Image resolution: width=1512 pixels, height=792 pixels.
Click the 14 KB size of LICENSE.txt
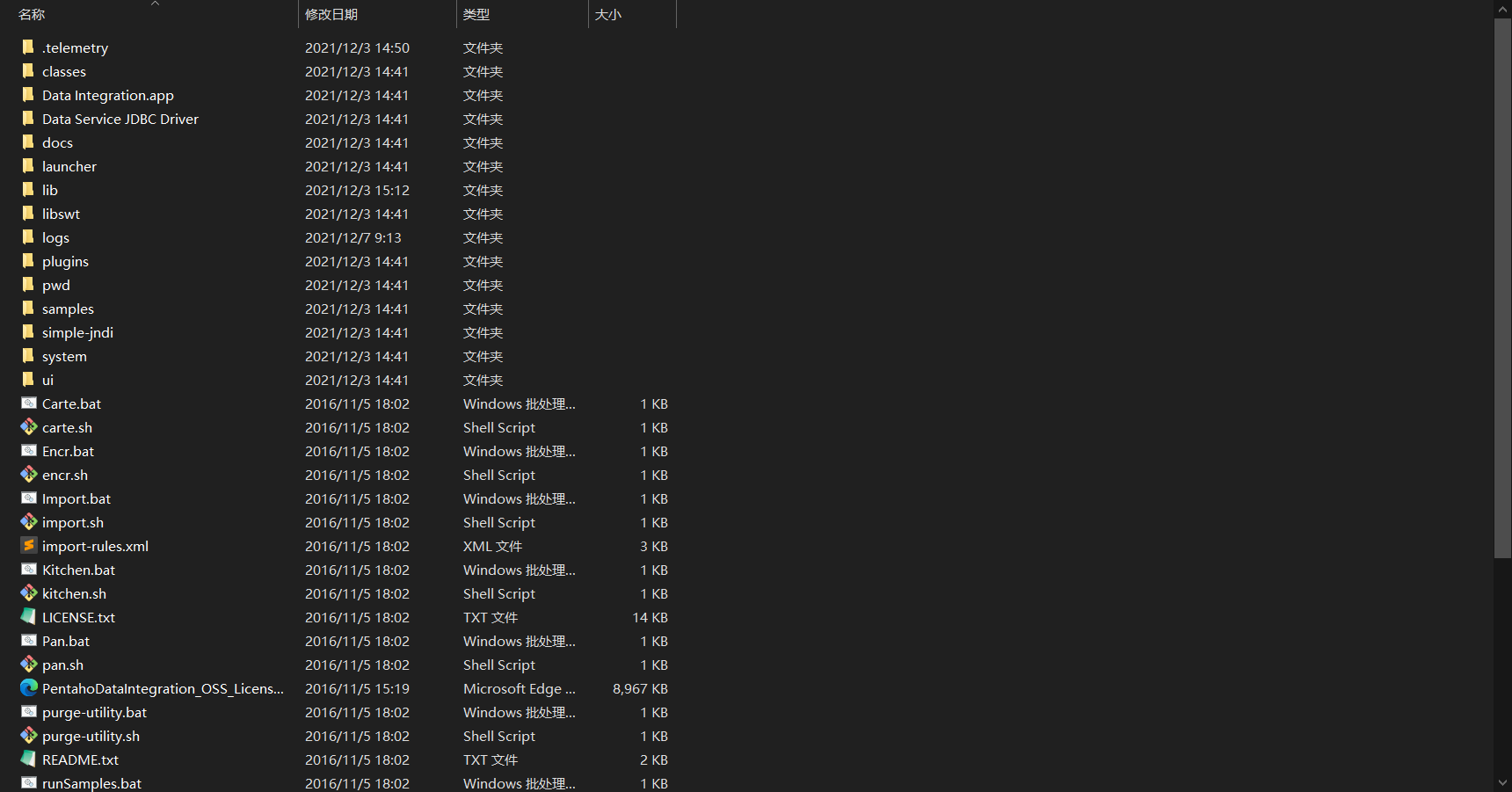tap(650, 617)
